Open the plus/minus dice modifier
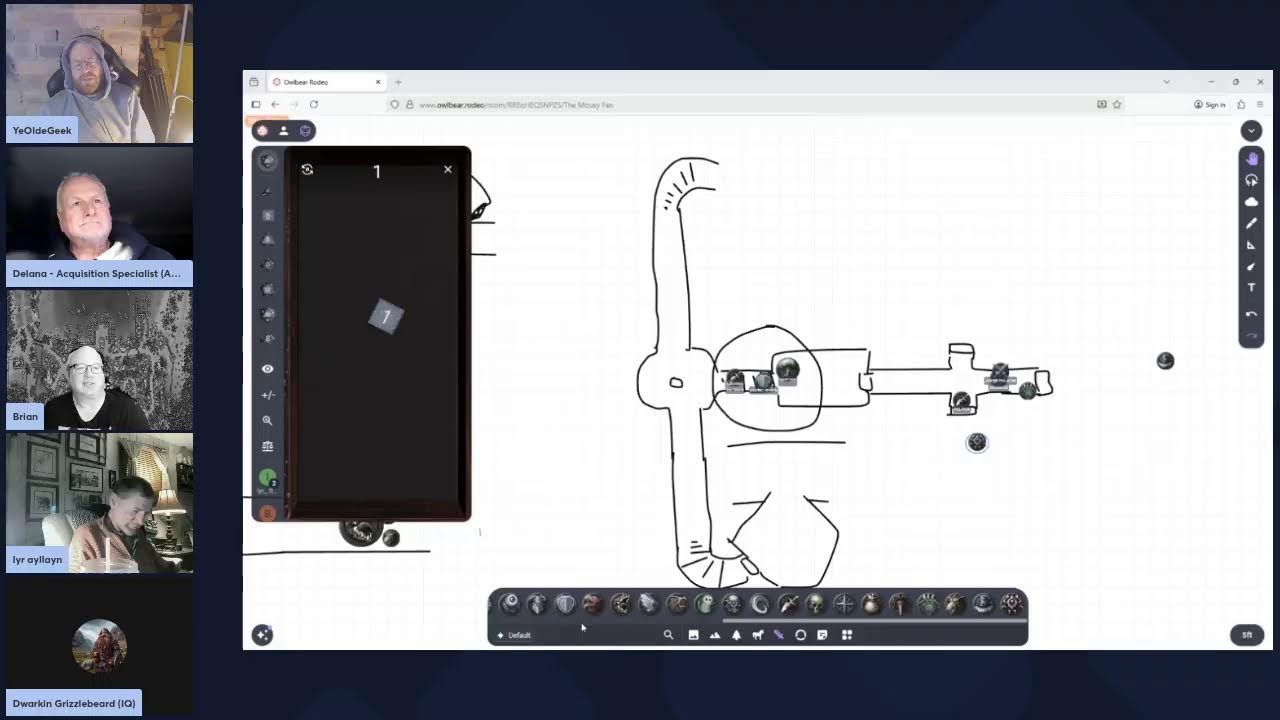 click(x=267, y=395)
